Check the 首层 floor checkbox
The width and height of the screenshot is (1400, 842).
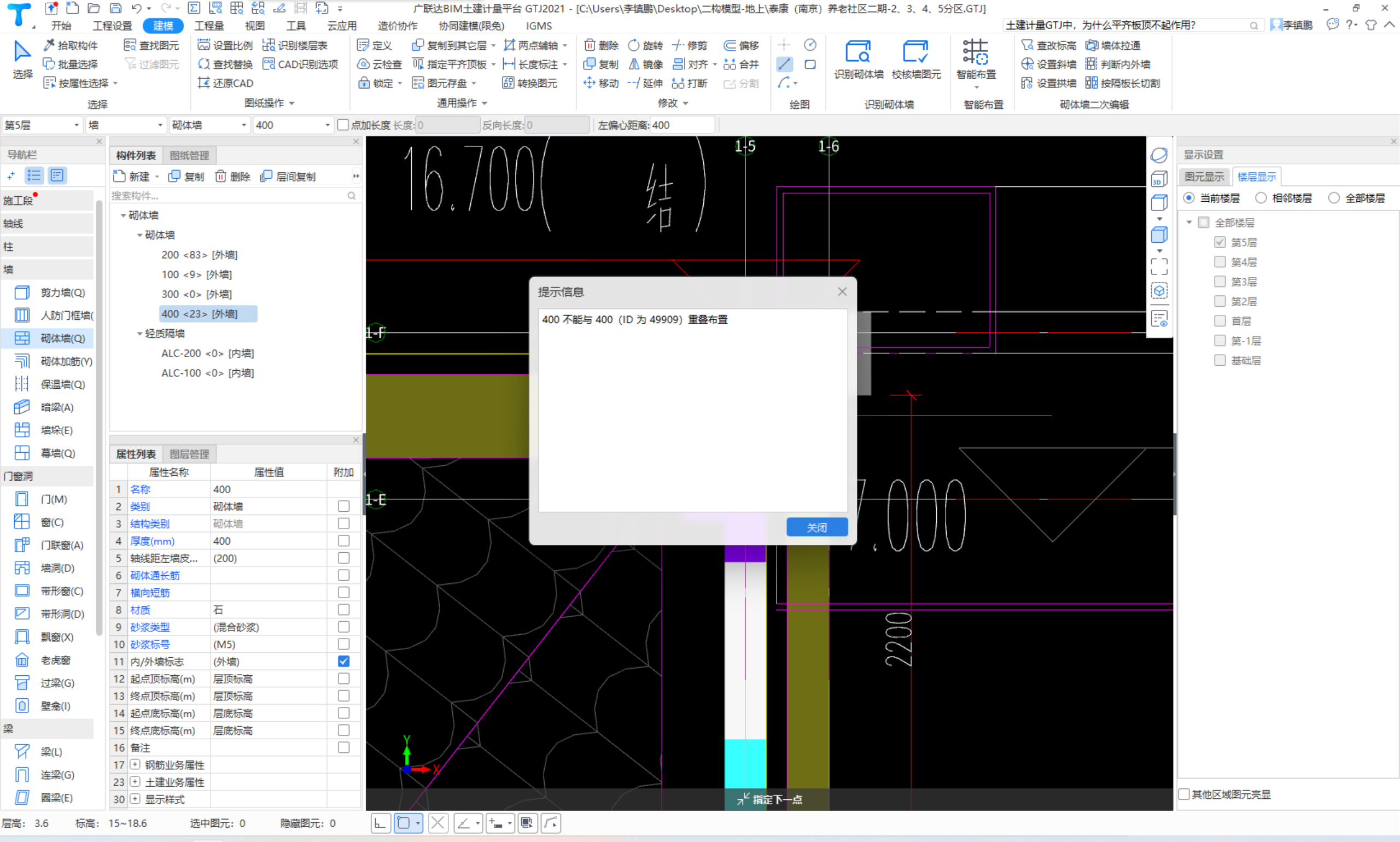pyautogui.click(x=1220, y=320)
